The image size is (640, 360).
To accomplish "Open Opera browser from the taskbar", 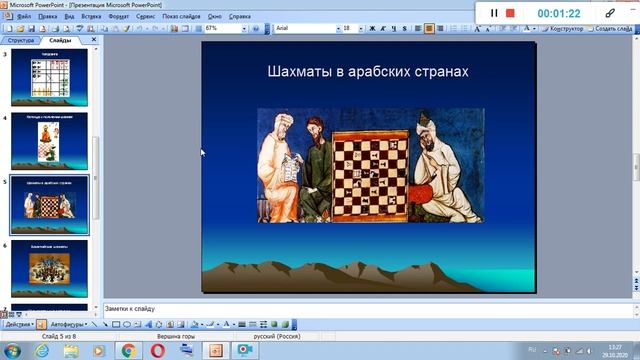I will [157, 351].
